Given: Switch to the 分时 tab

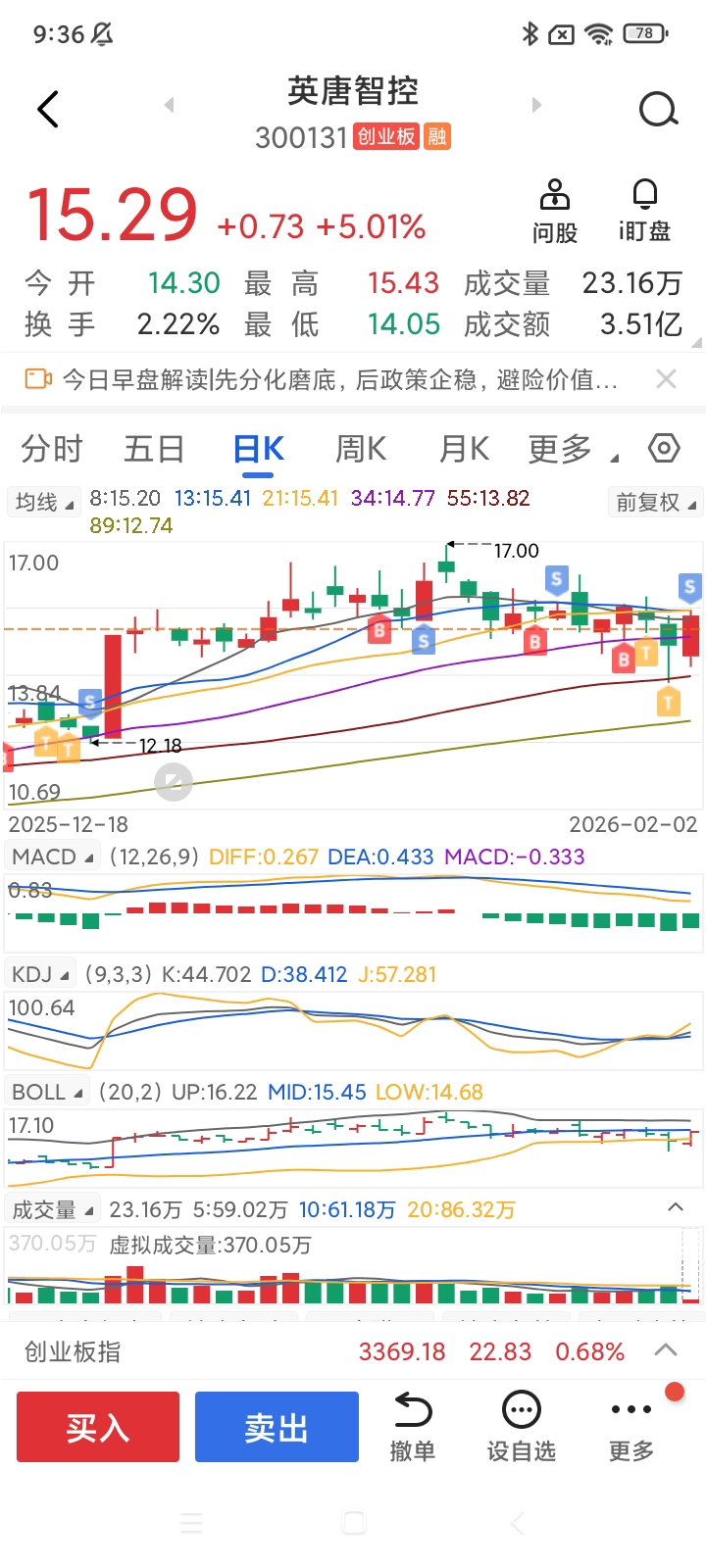Looking at the screenshot, I should click(x=52, y=449).
